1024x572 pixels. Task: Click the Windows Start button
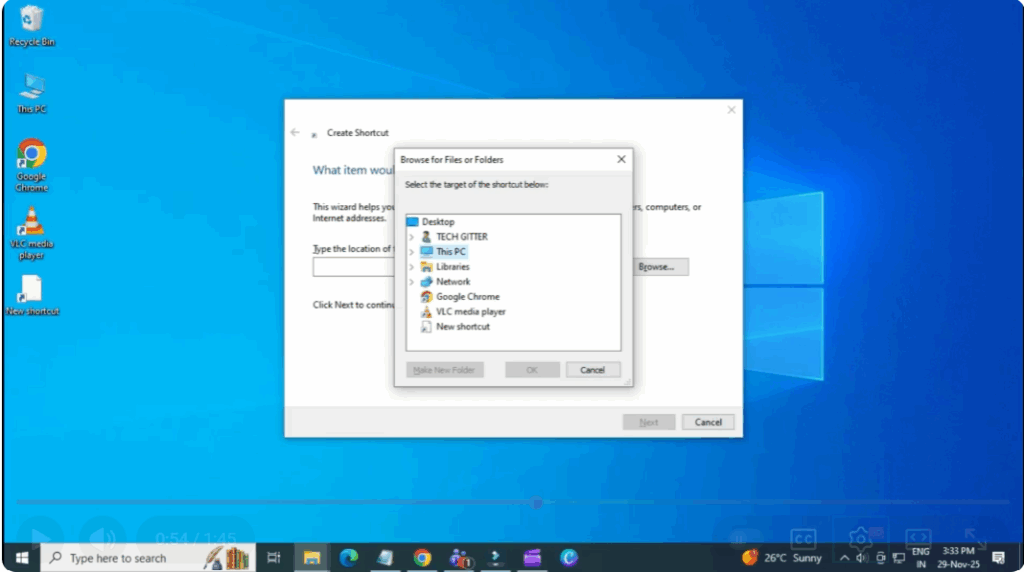coord(20,557)
